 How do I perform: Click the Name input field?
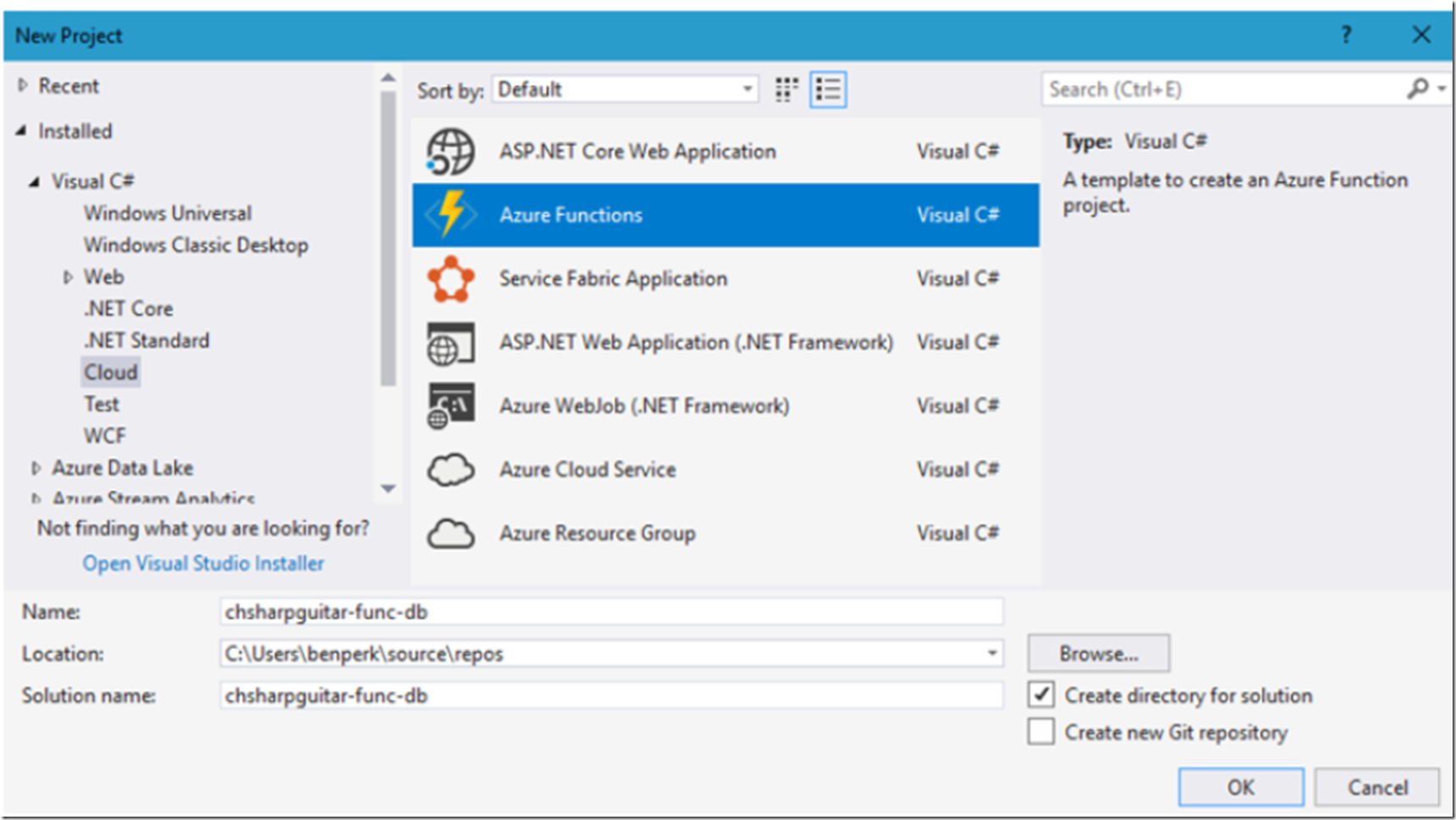click(x=611, y=612)
